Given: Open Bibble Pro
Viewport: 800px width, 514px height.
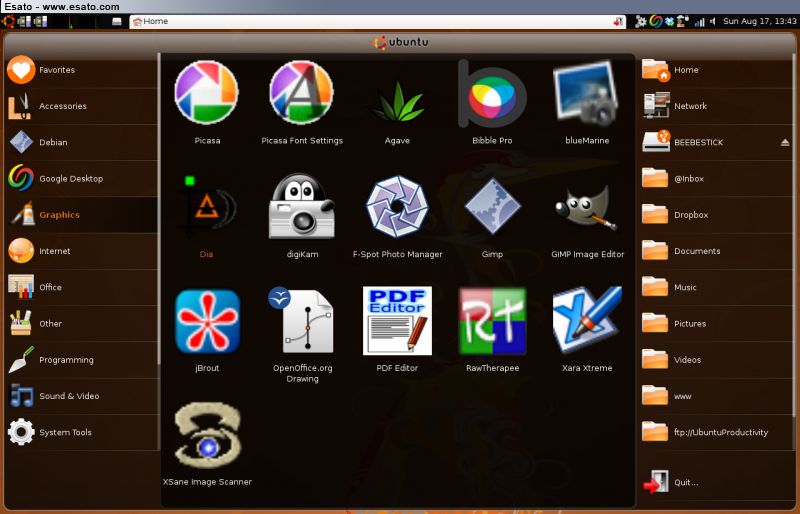Looking at the screenshot, I should point(492,102).
